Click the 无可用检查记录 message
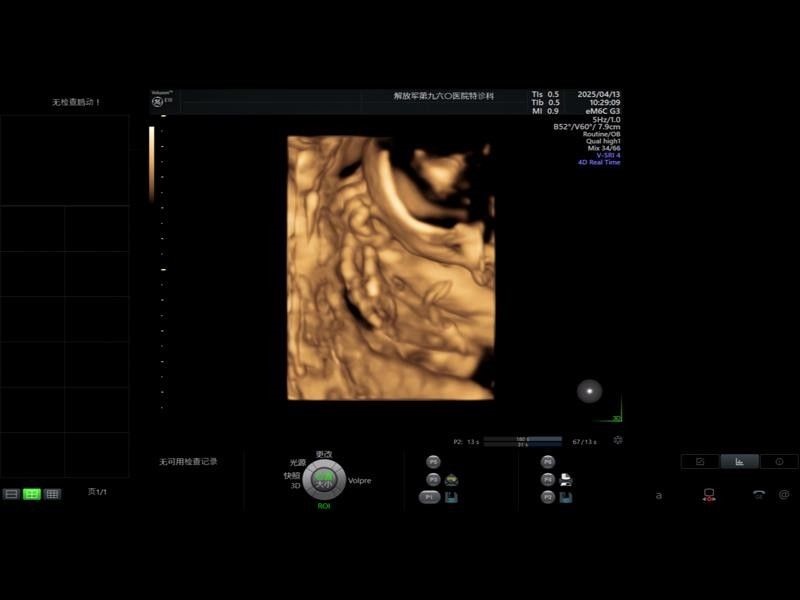This screenshot has height=600, width=800. (x=188, y=462)
